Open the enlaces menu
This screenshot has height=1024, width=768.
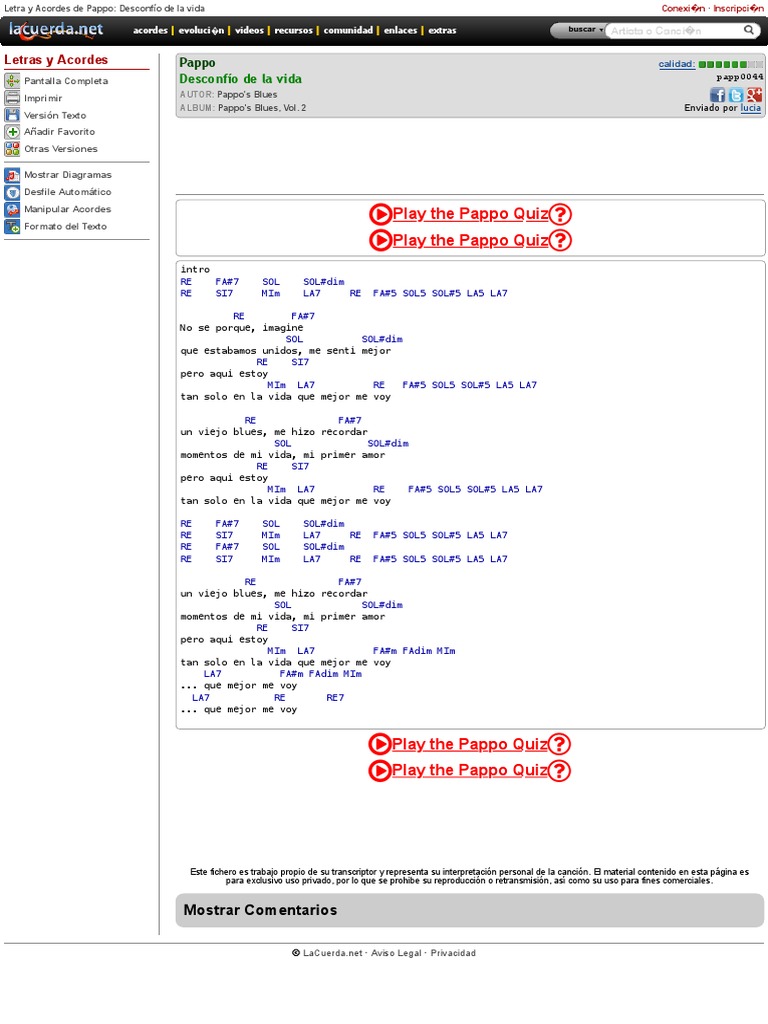tap(400, 30)
